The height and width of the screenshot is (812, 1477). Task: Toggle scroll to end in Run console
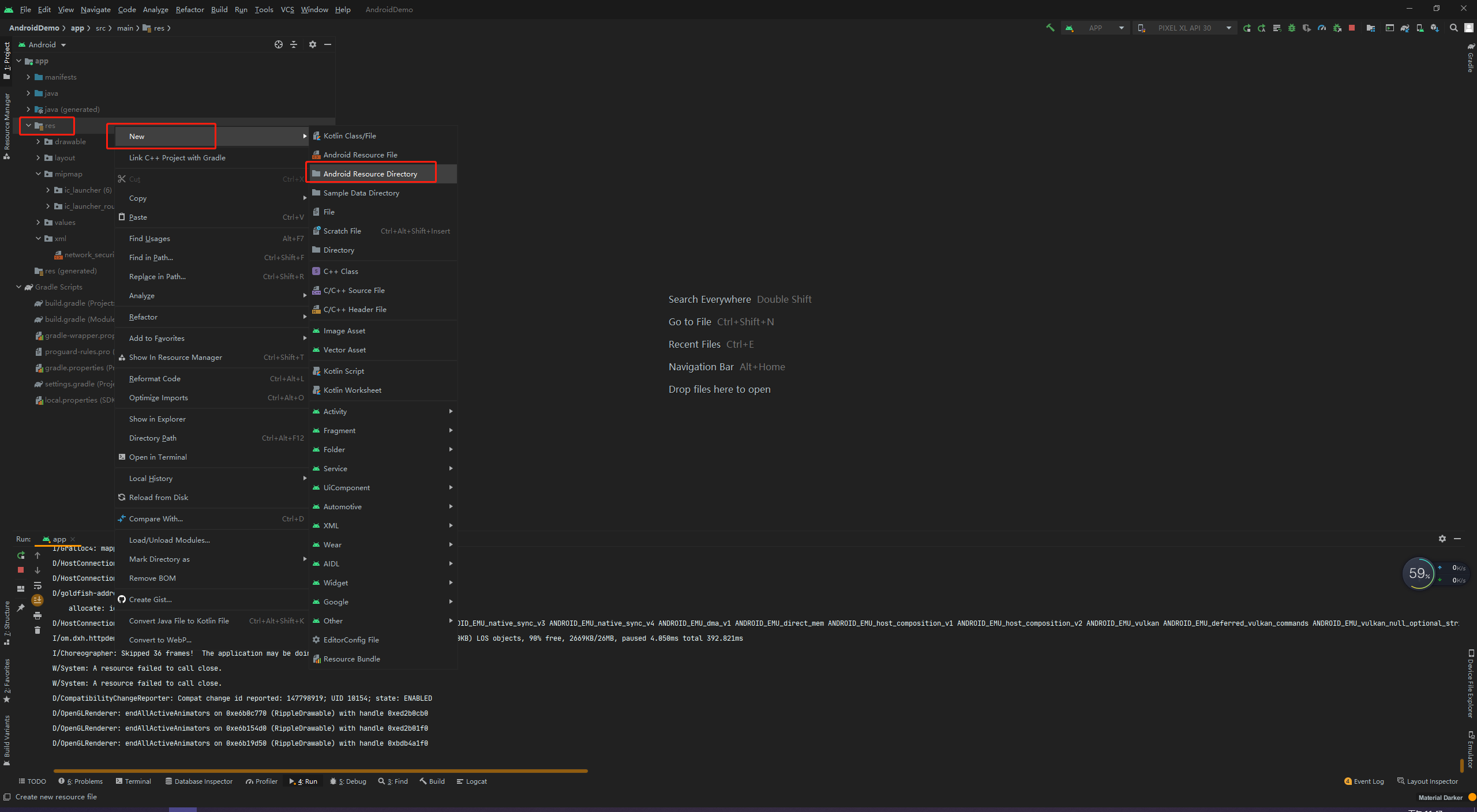click(x=38, y=600)
